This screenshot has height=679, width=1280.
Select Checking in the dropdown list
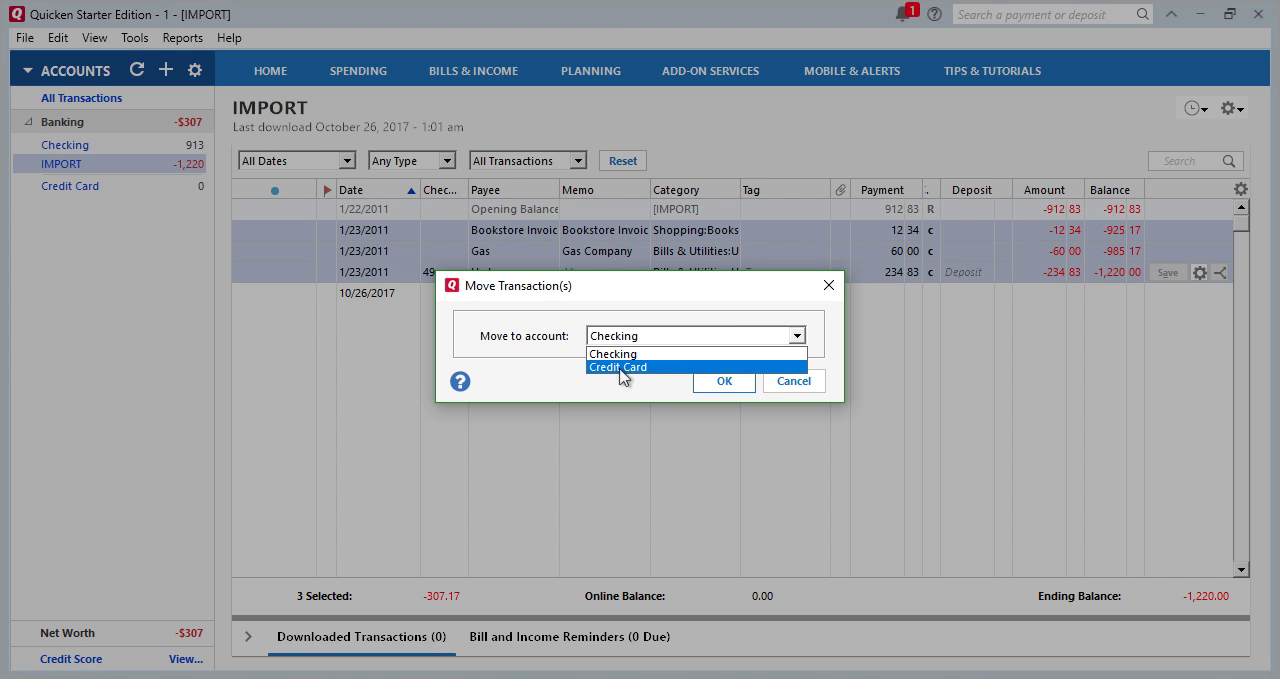pos(696,354)
